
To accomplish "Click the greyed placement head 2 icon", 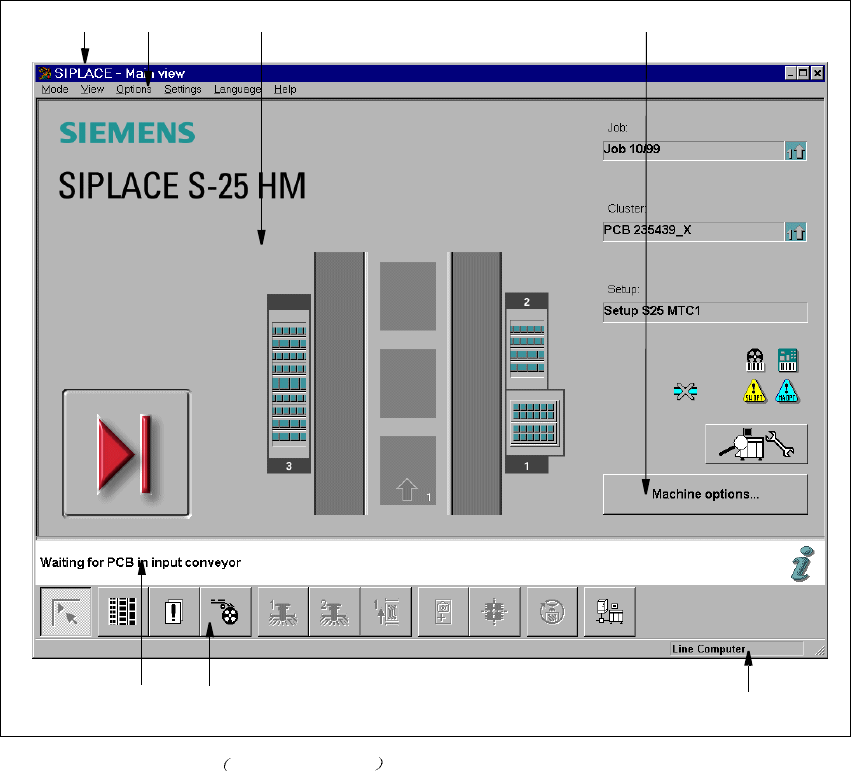I will [x=334, y=611].
